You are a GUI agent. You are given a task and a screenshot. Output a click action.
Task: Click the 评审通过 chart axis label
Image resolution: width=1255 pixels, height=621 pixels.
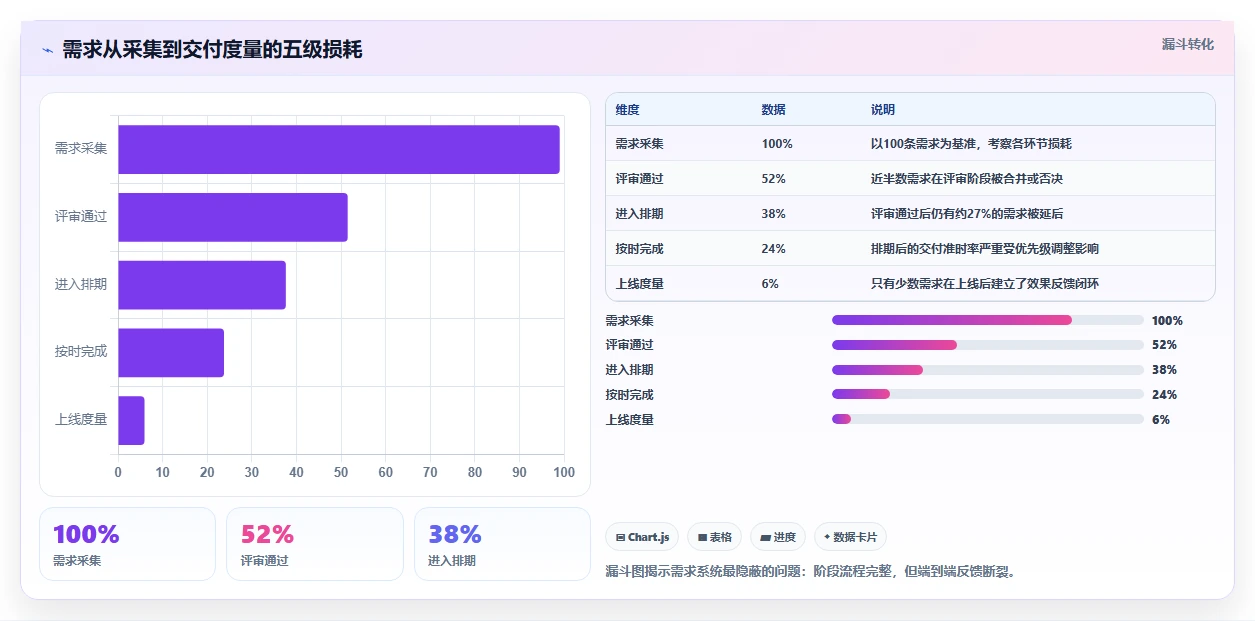(81, 217)
